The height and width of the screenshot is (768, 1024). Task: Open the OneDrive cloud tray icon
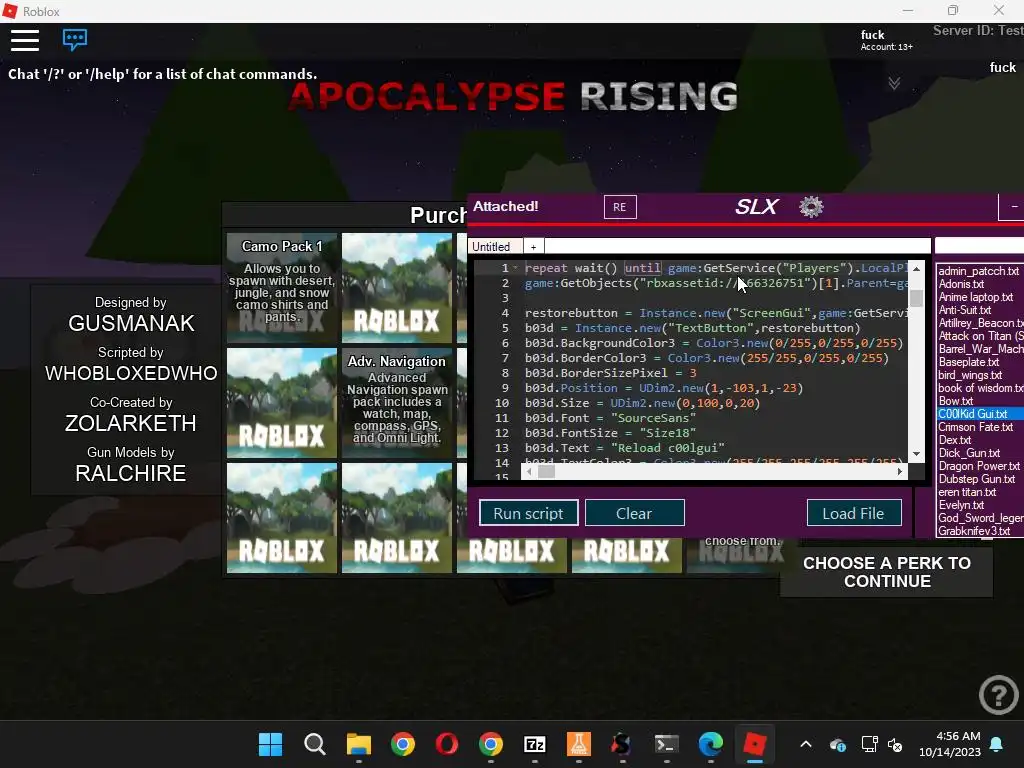pyautogui.click(x=838, y=744)
